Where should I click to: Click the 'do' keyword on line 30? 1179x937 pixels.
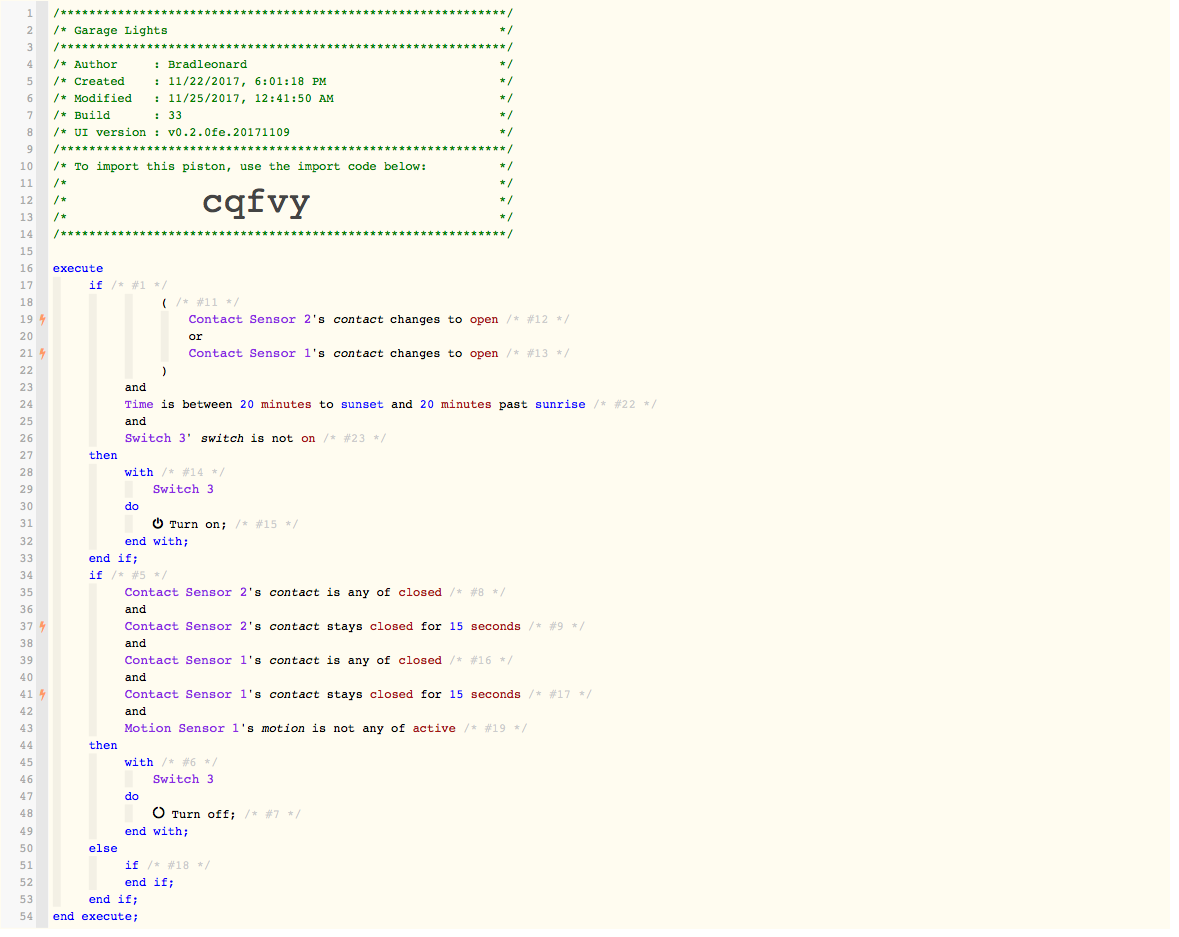pos(132,507)
